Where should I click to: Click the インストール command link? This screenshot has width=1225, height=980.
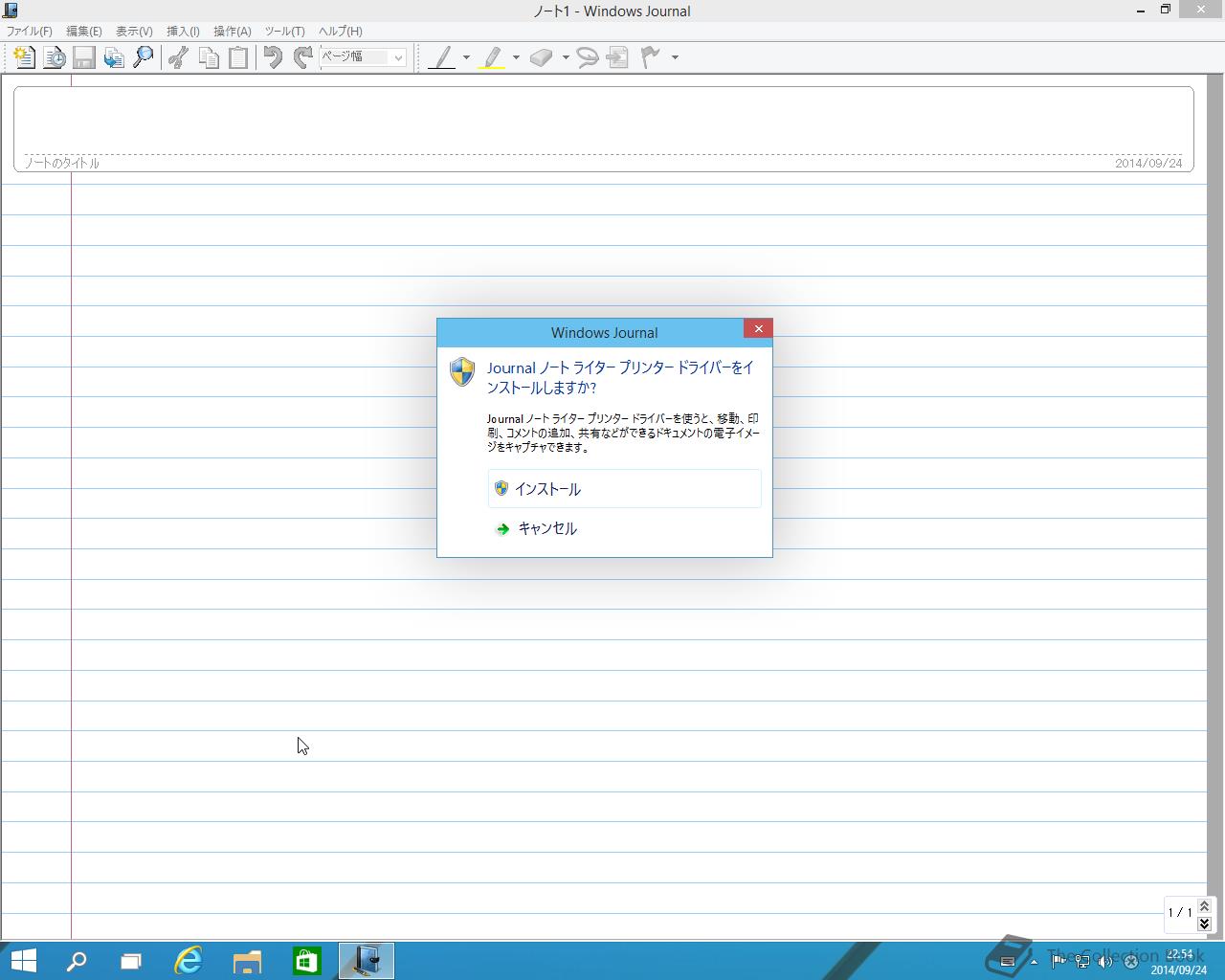(625, 489)
